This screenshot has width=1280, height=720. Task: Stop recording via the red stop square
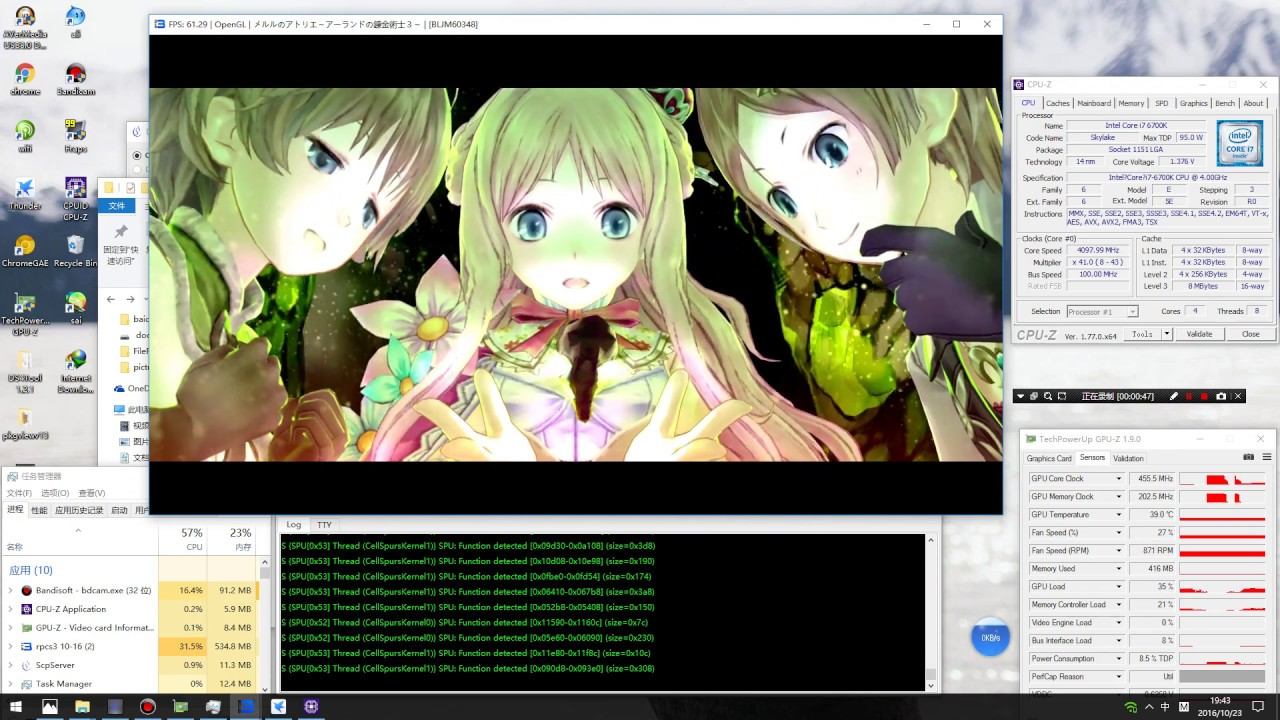1204,396
